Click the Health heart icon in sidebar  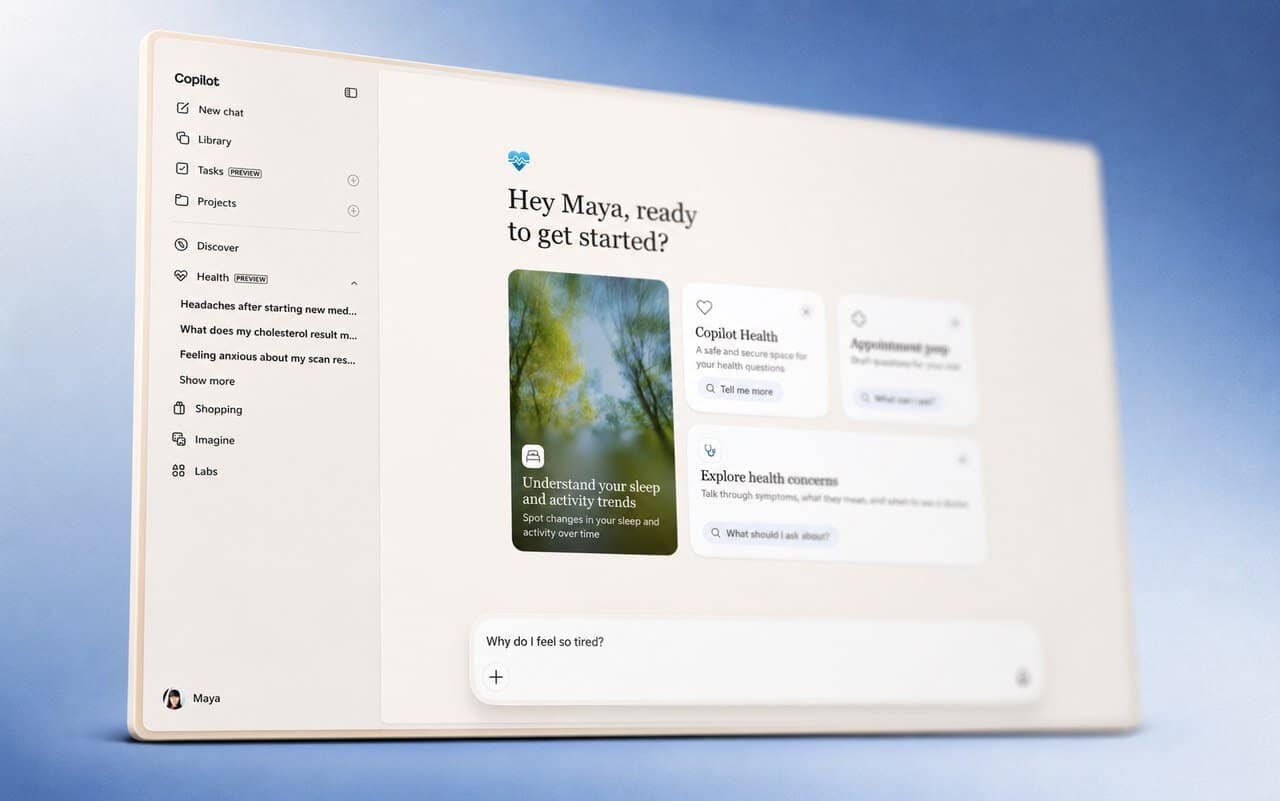point(181,276)
